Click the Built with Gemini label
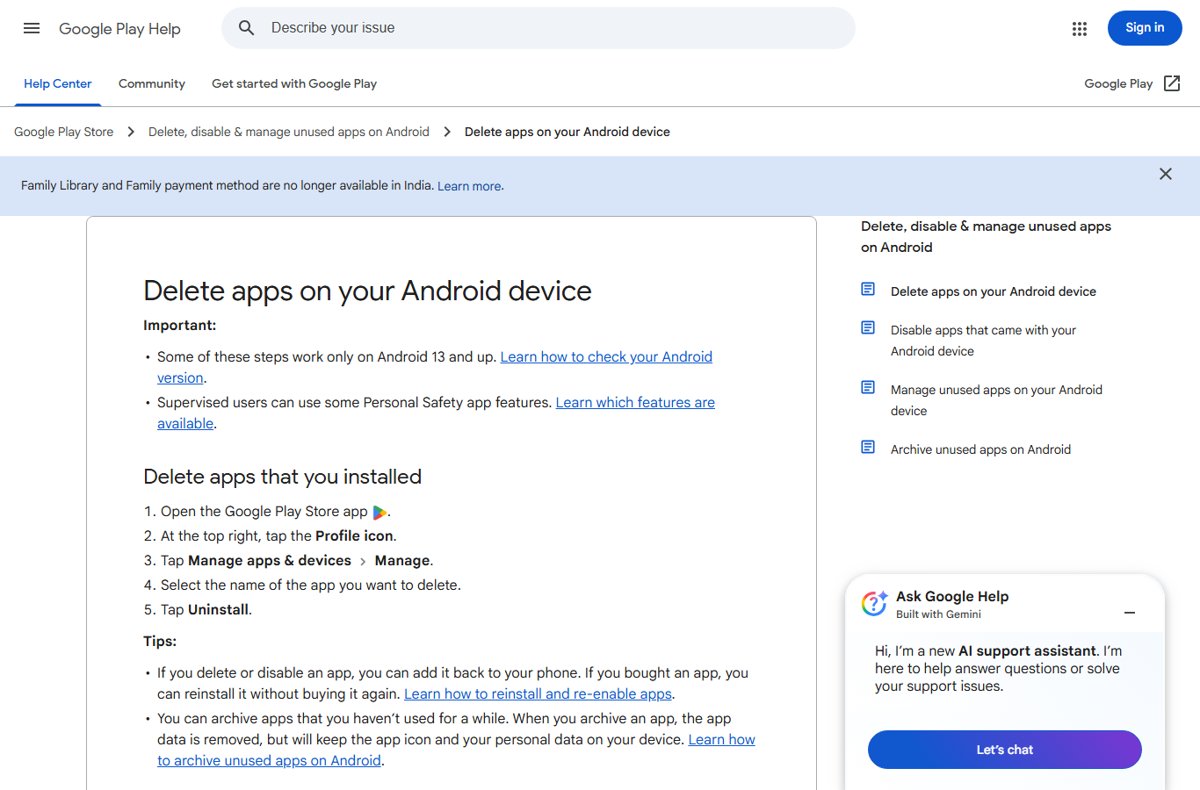Image resolution: width=1200 pixels, height=790 pixels. tap(938, 615)
